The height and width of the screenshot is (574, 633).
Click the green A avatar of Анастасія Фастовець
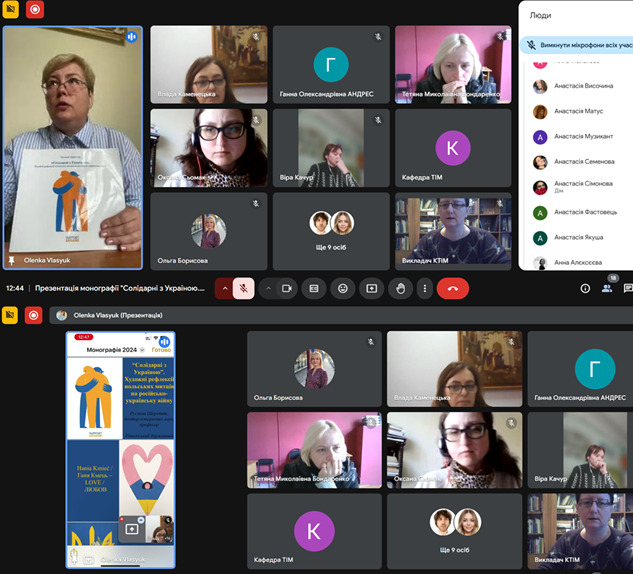coord(540,213)
